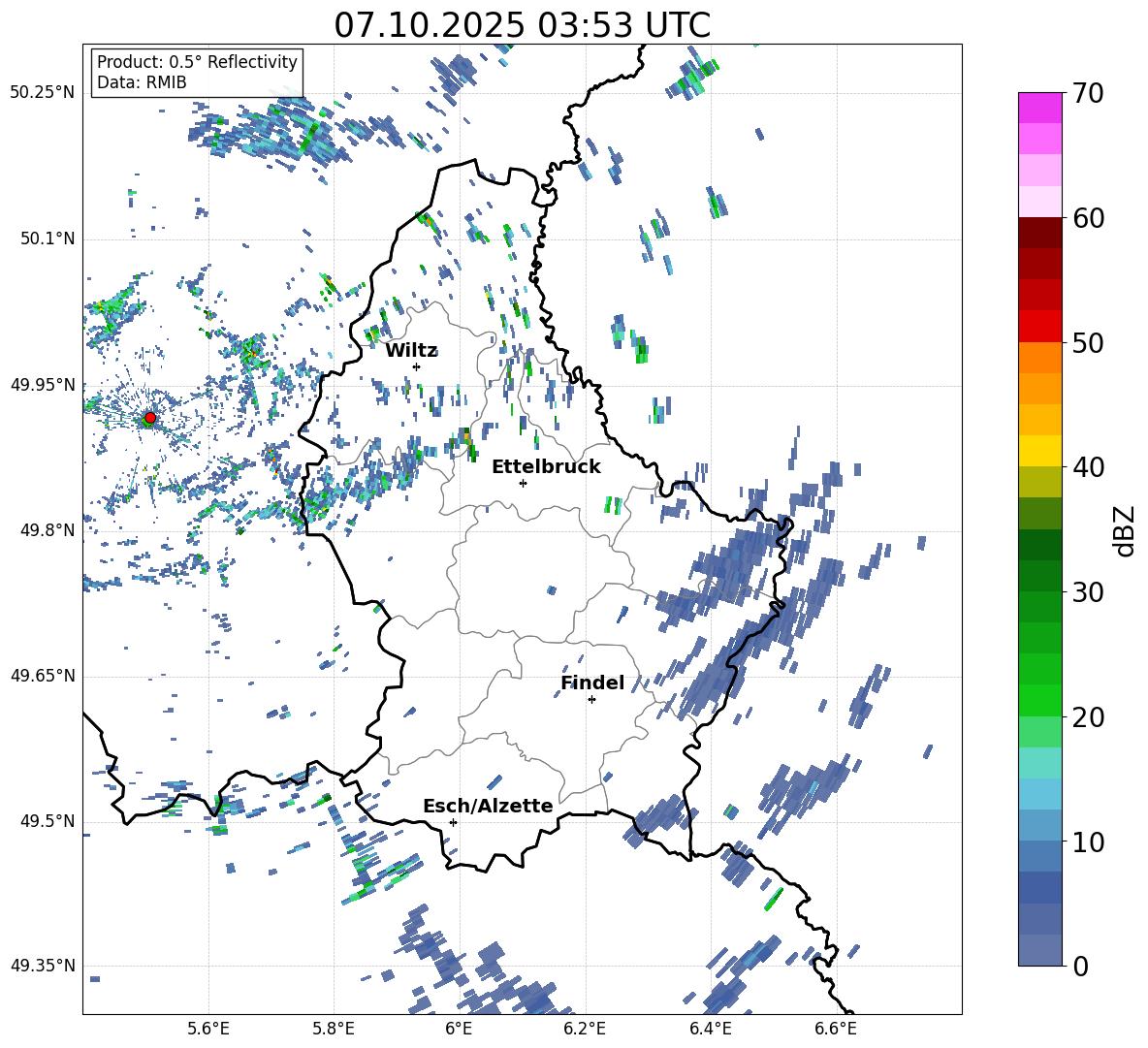Click the Wiltz station cross marker
The height and width of the screenshot is (1048, 1148).
[417, 366]
